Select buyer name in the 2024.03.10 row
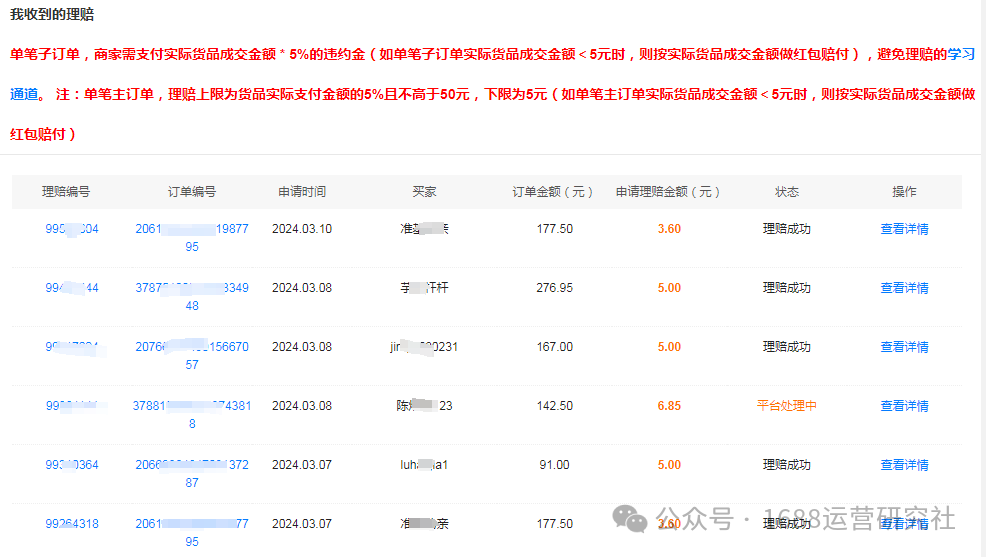986x557 pixels. tap(424, 229)
